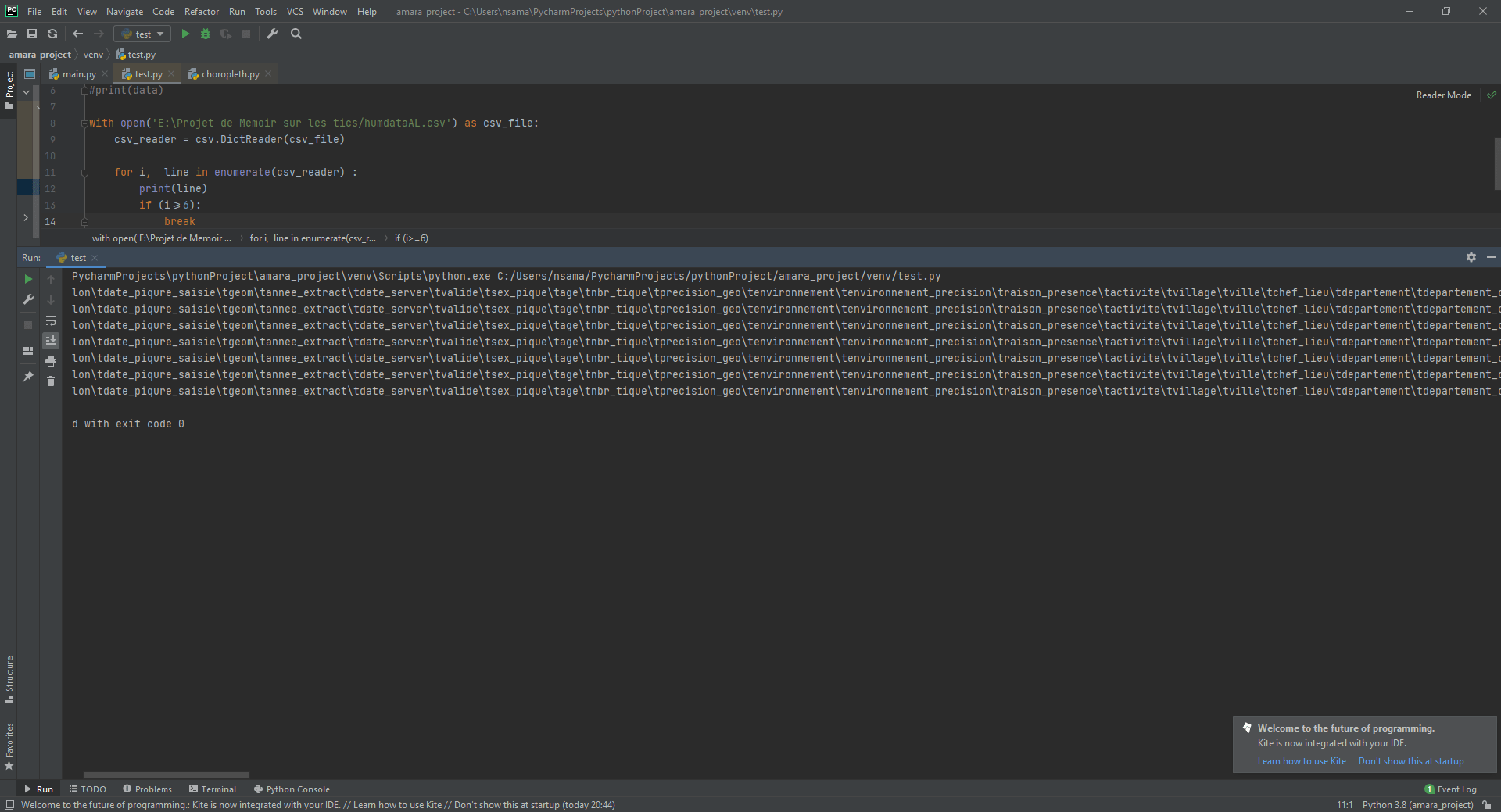Collapse the with open code block fold arrow

[x=85, y=123]
